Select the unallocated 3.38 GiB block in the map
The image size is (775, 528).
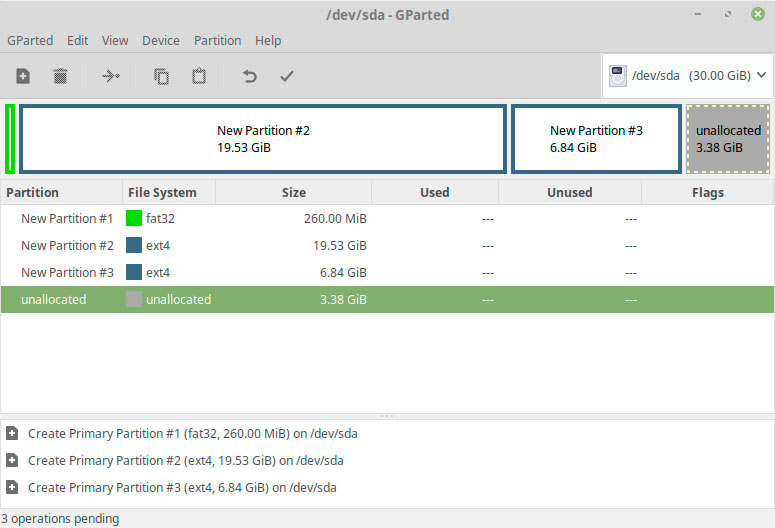point(728,139)
